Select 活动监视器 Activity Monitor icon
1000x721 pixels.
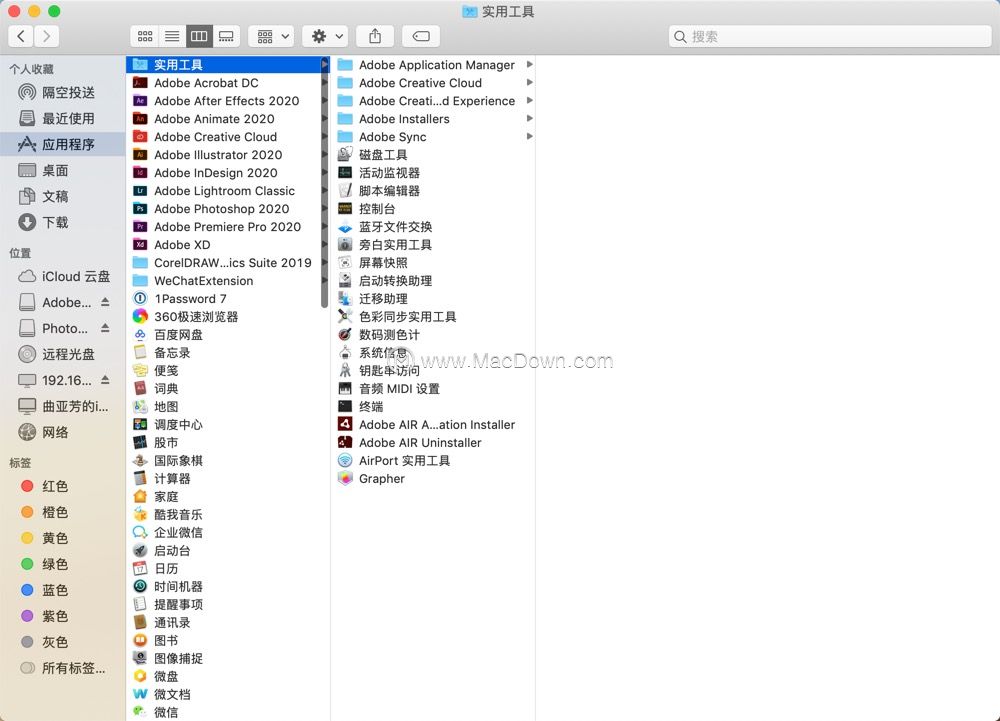coord(345,173)
